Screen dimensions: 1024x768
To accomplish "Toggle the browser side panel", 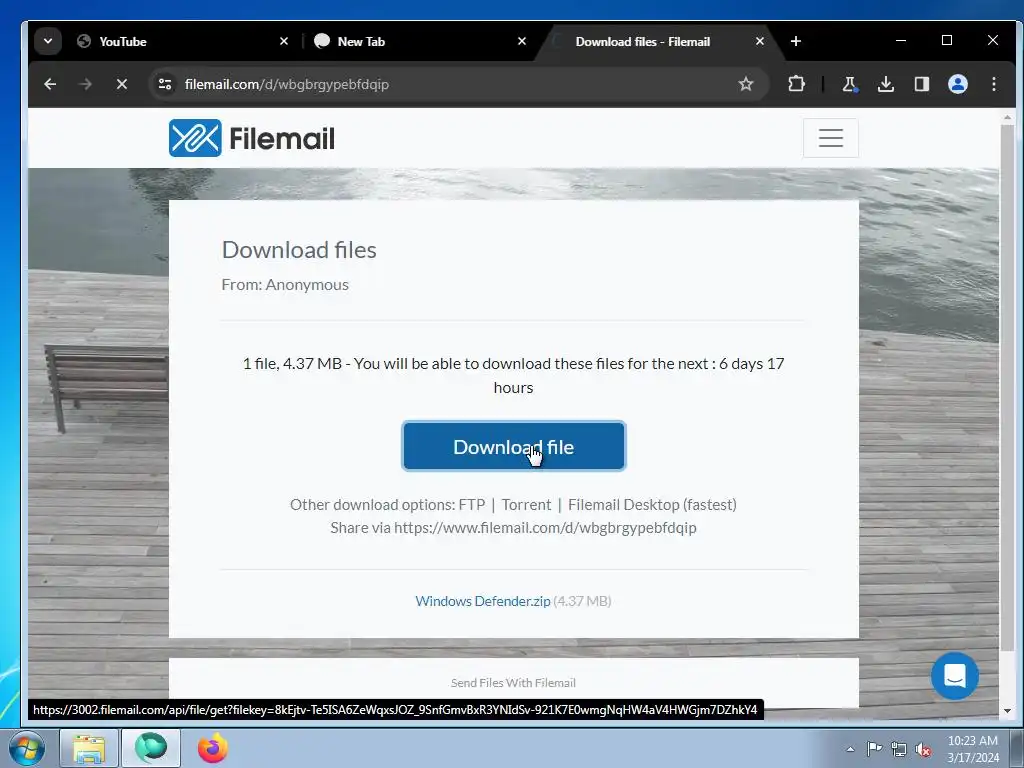I will (921, 84).
